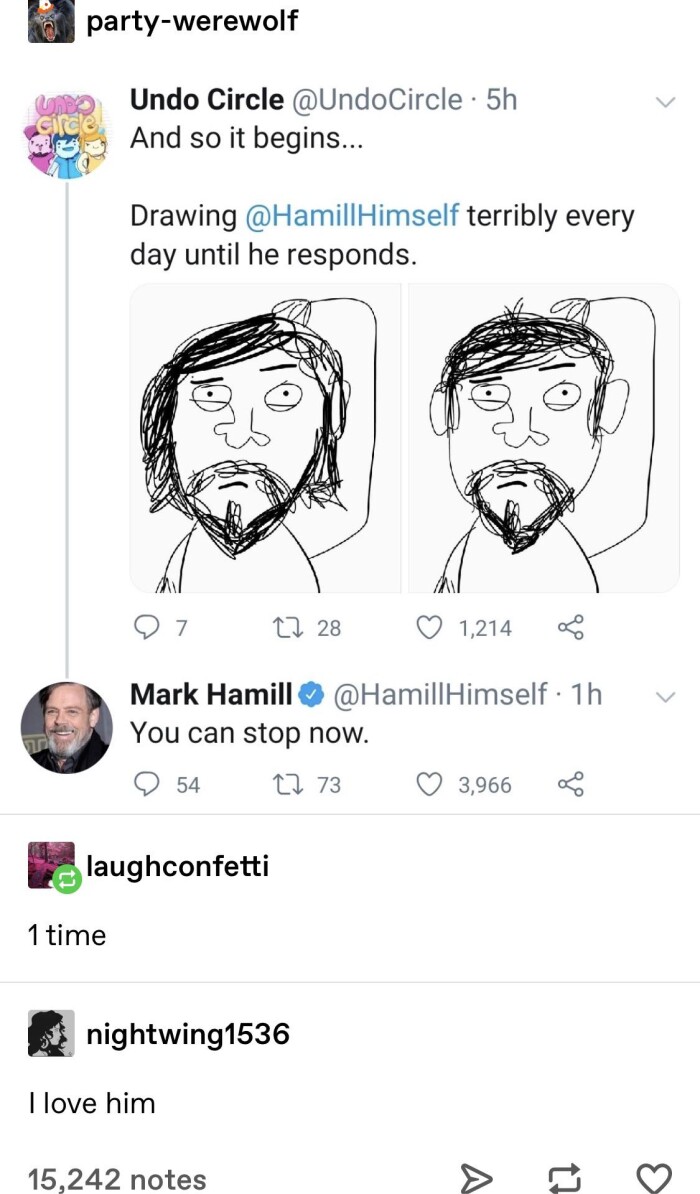Image resolution: width=700 pixels, height=1194 pixels.
Task: Open laughconfetti blog
Action: click(177, 866)
